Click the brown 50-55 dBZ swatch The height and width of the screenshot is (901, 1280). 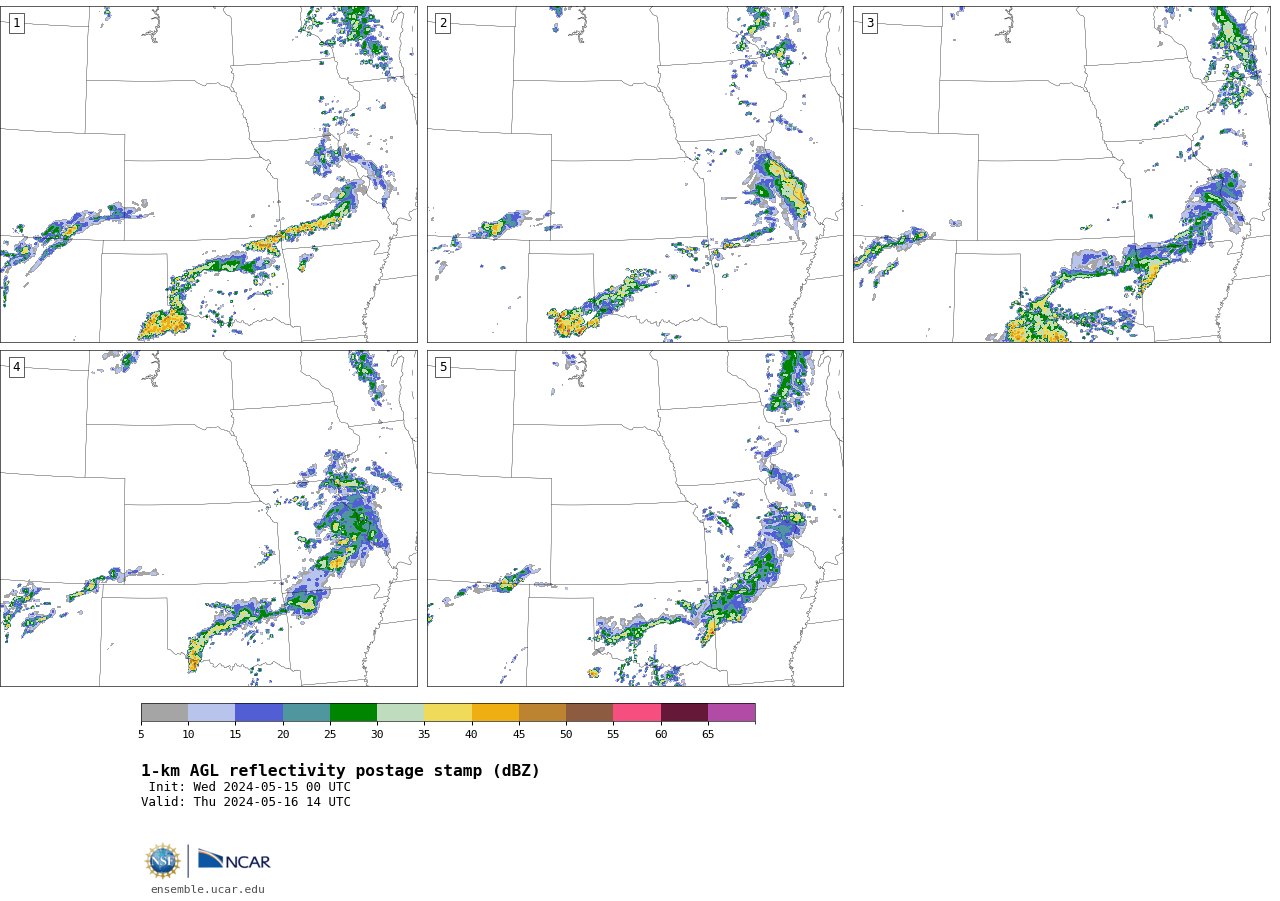(x=590, y=713)
